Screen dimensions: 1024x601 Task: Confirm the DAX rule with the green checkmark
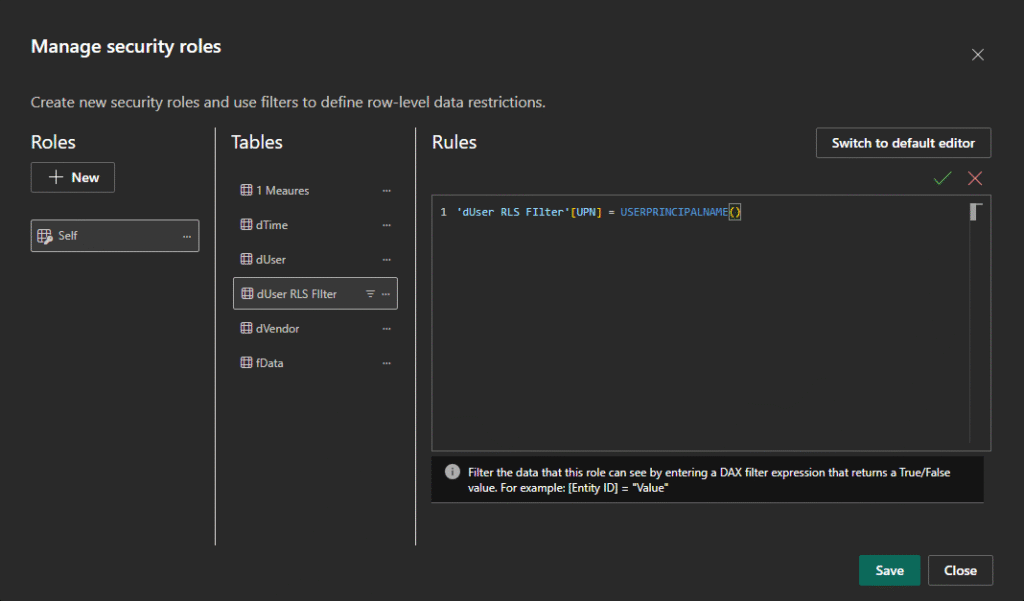[942, 178]
